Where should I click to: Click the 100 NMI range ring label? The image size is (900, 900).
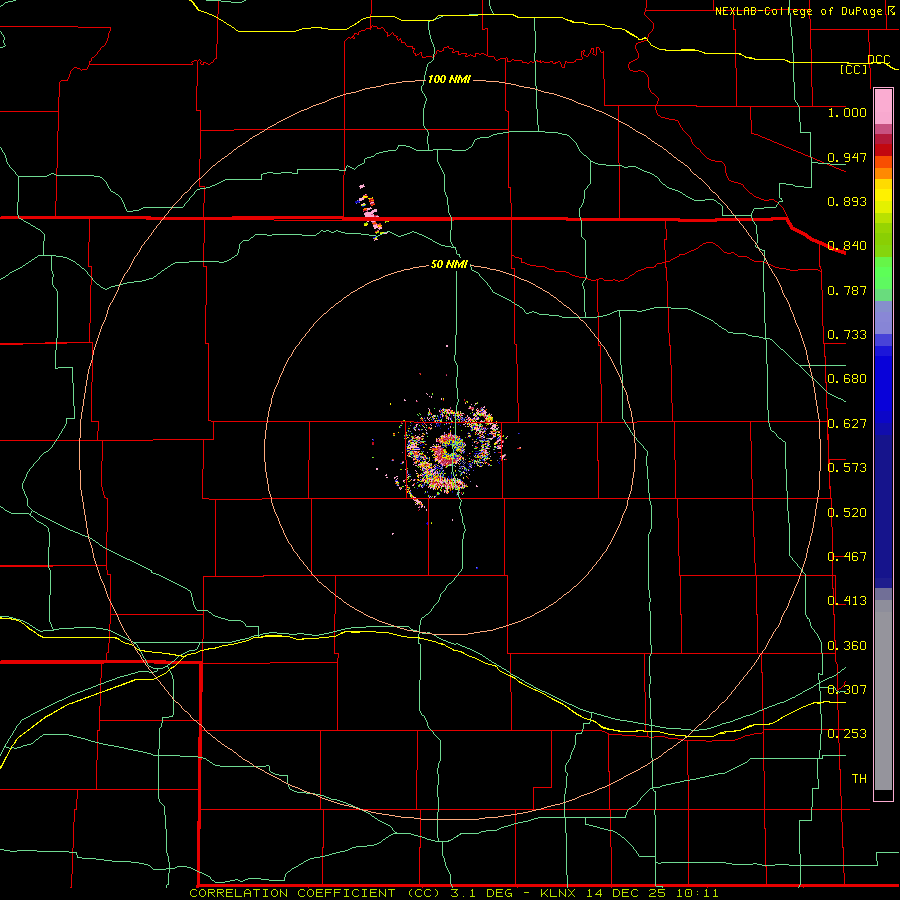point(449,79)
